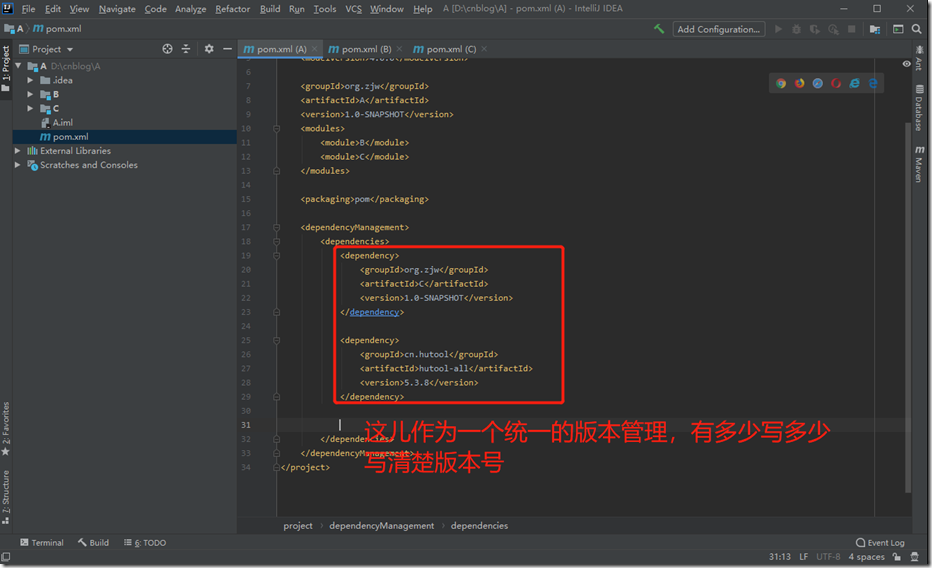Click the Profiler run icon
Viewport: 932px width, 568px height.
[833, 29]
